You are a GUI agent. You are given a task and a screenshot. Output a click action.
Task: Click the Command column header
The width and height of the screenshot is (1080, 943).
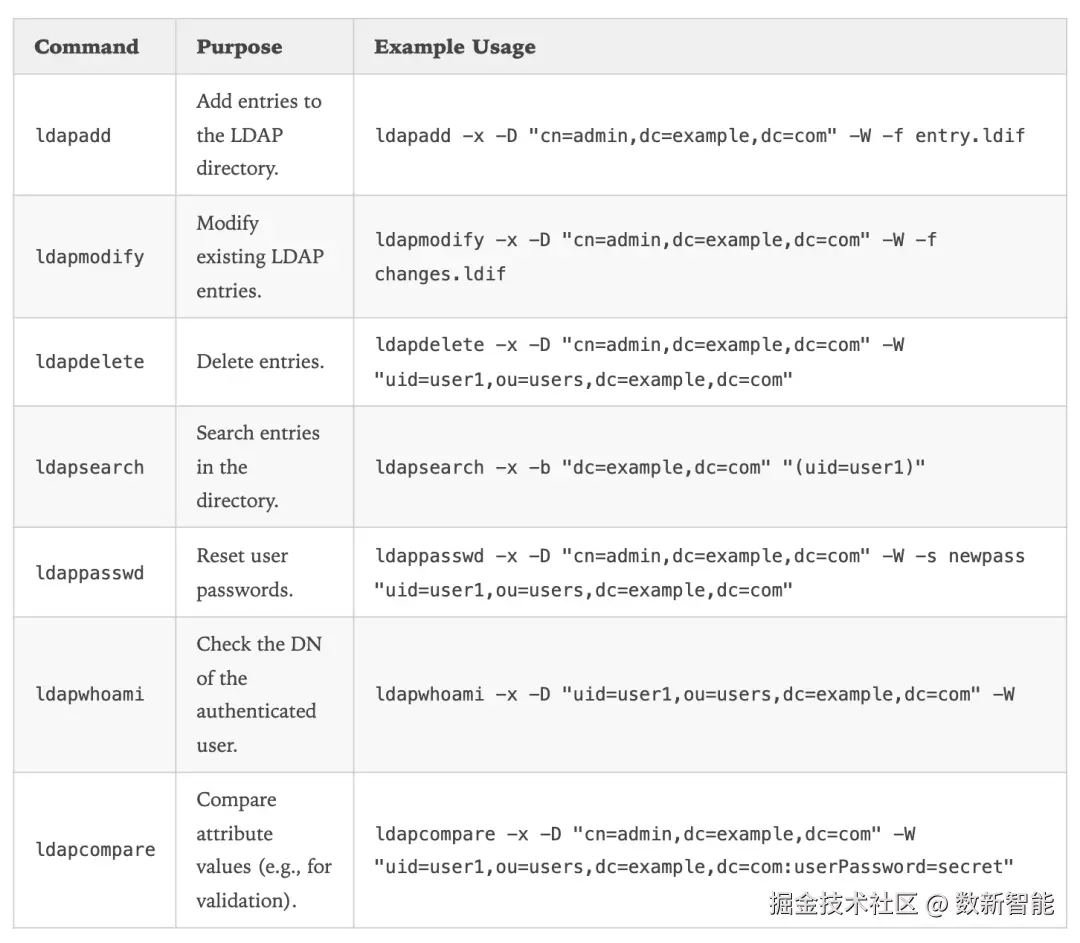click(x=87, y=47)
